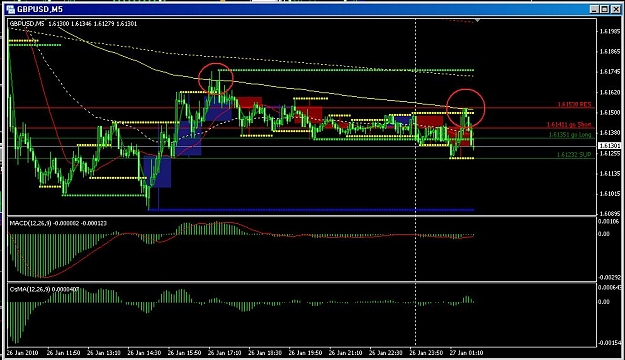Image resolution: width=625 pixels, height=360 pixels.
Task: Click the -0.00292 MACD scale value
Action: [610, 277]
